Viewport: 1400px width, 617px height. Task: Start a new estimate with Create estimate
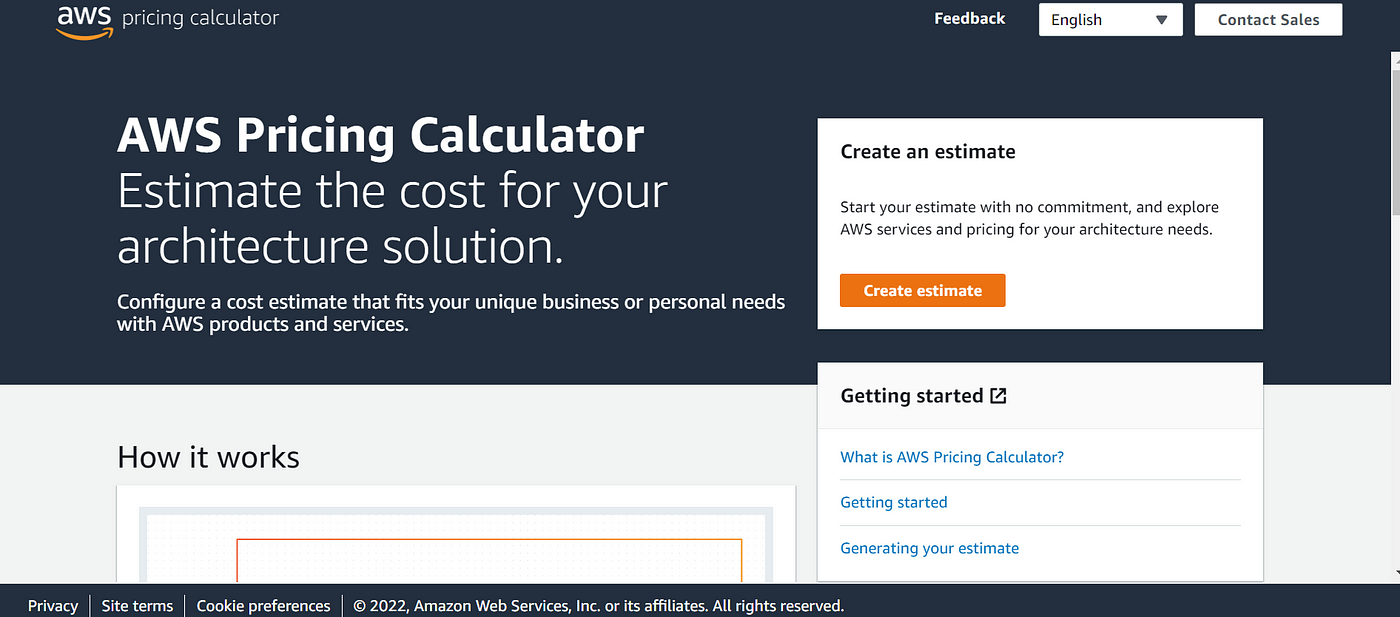922,290
